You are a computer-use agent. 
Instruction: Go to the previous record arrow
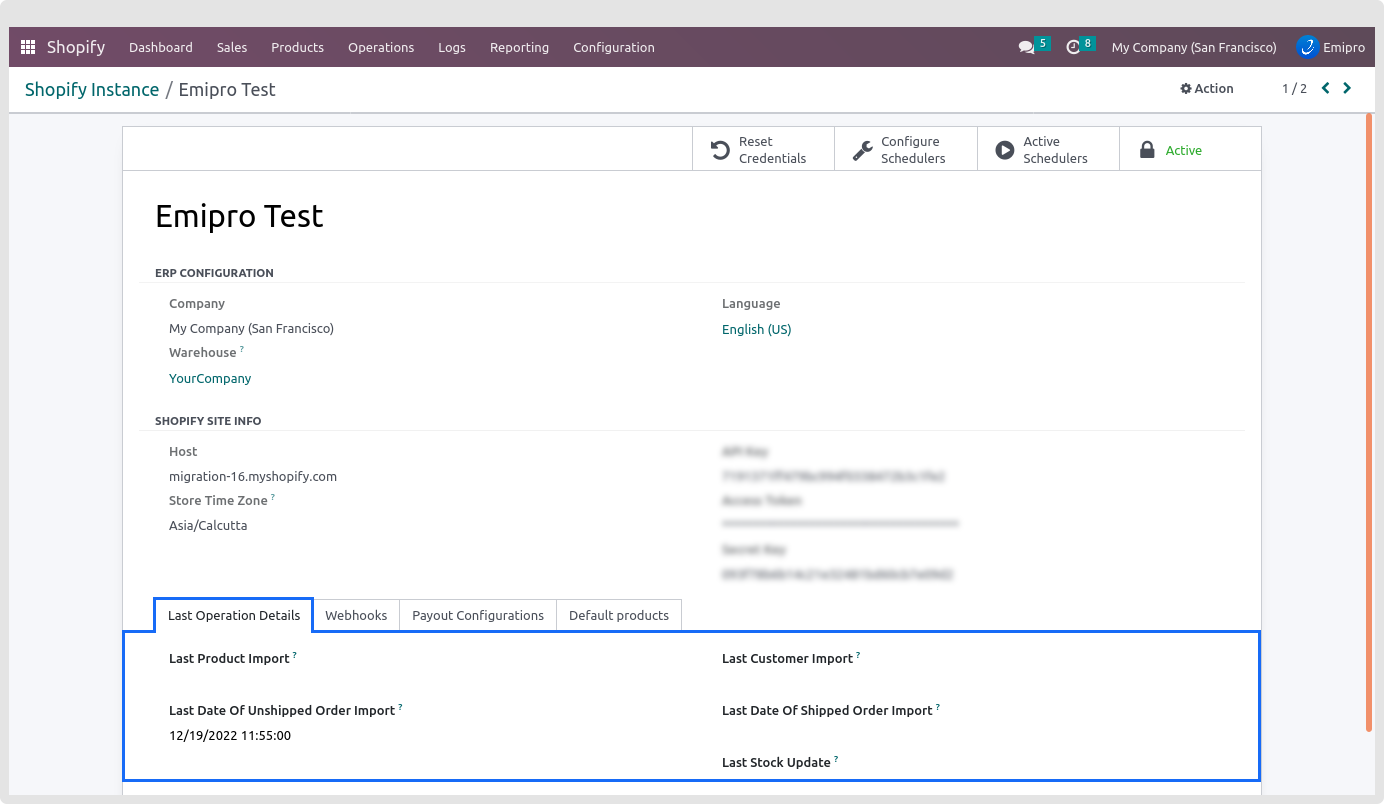click(1326, 88)
